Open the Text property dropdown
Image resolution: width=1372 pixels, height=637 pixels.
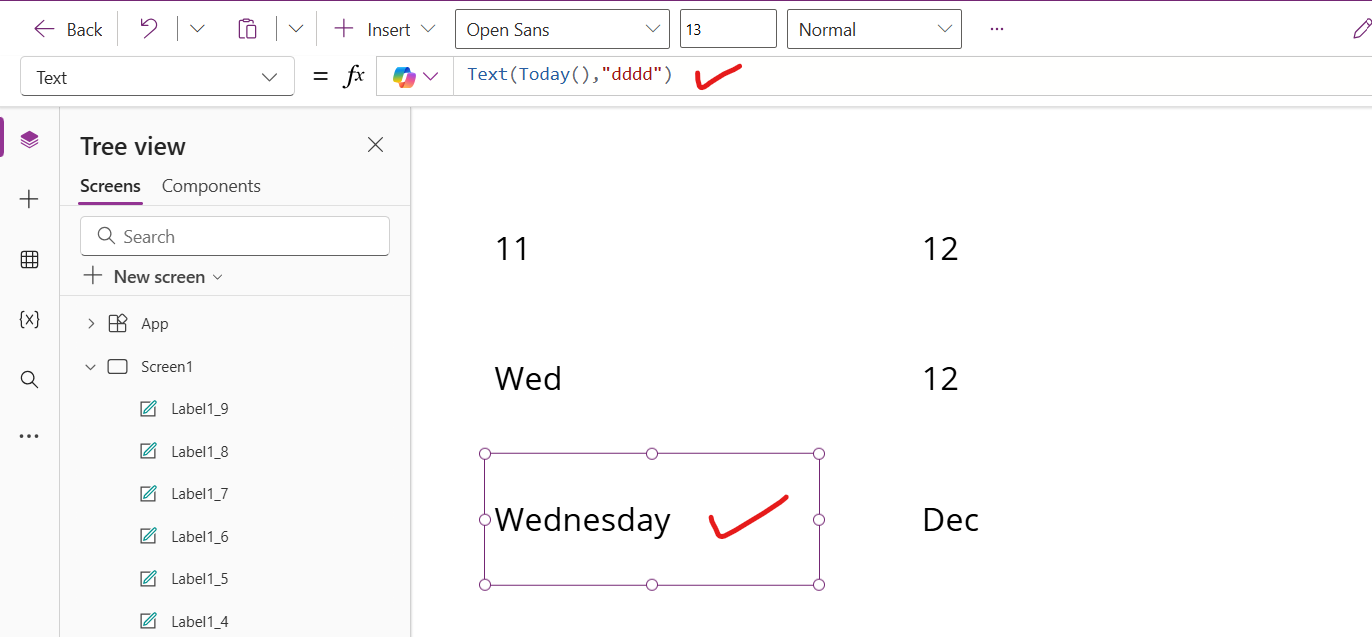[157, 77]
